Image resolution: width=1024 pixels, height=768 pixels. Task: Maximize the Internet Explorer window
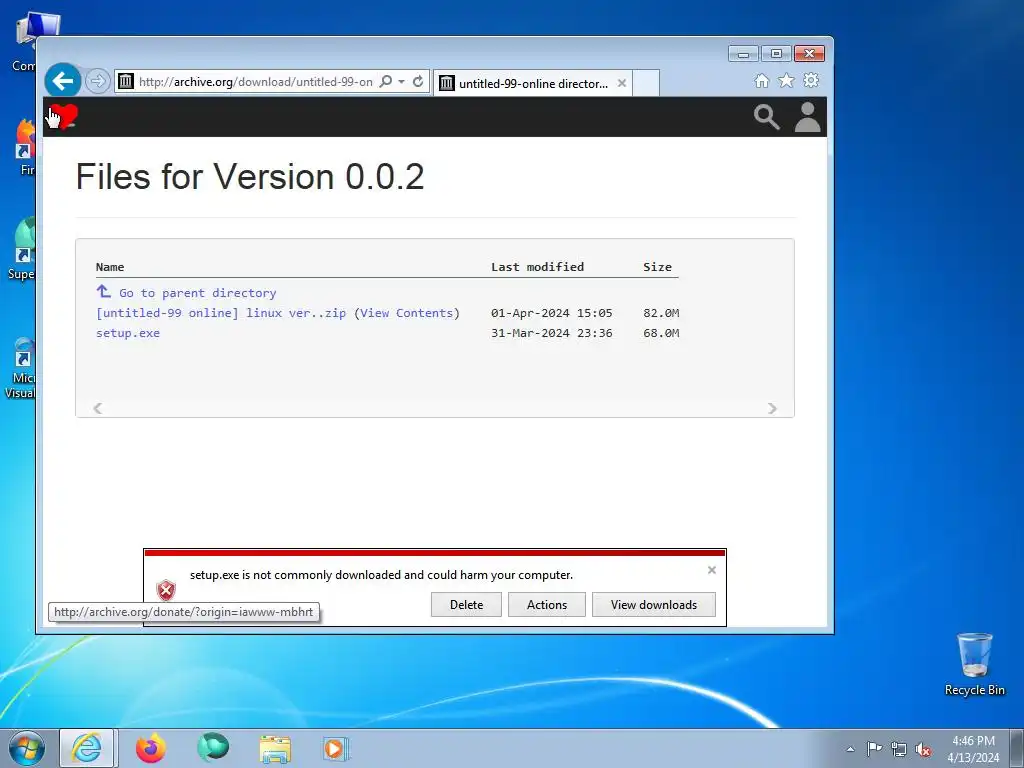tap(776, 54)
